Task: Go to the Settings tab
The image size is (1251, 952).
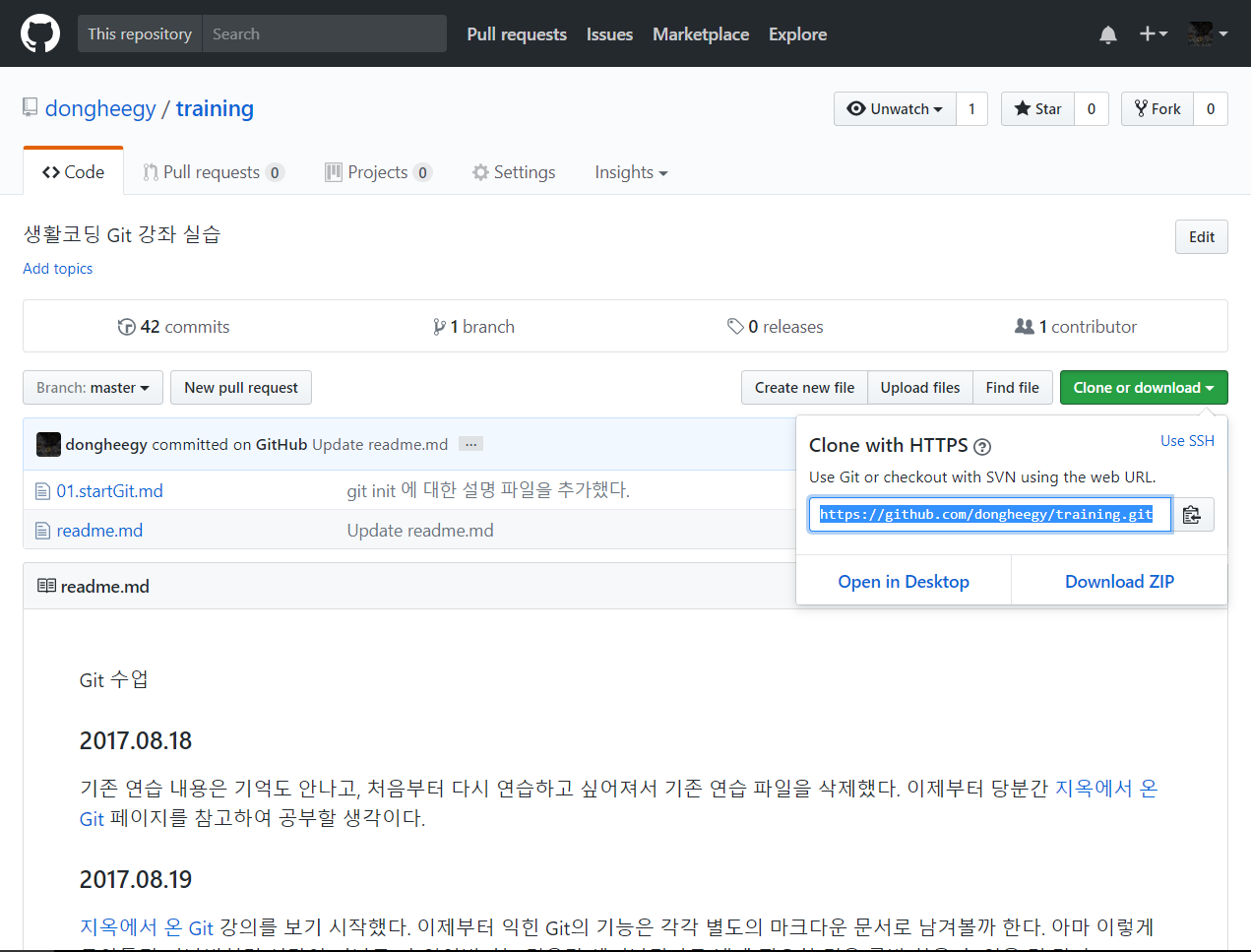Action: point(513,172)
